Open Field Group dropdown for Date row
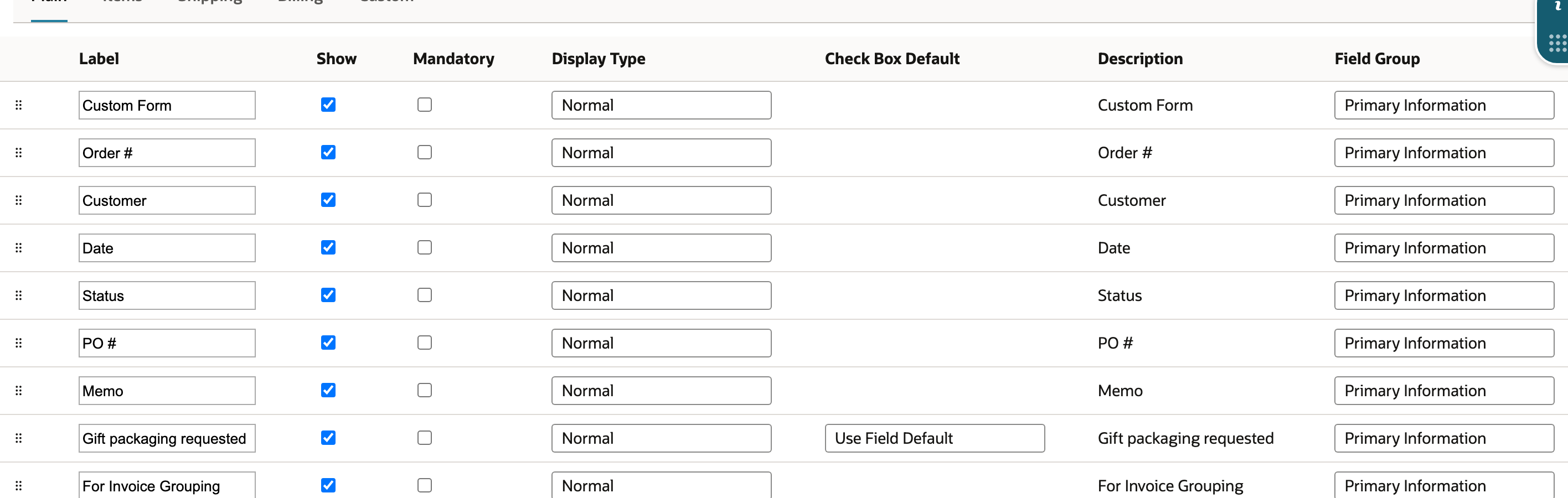The height and width of the screenshot is (498, 1568). [x=1444, y=247]
